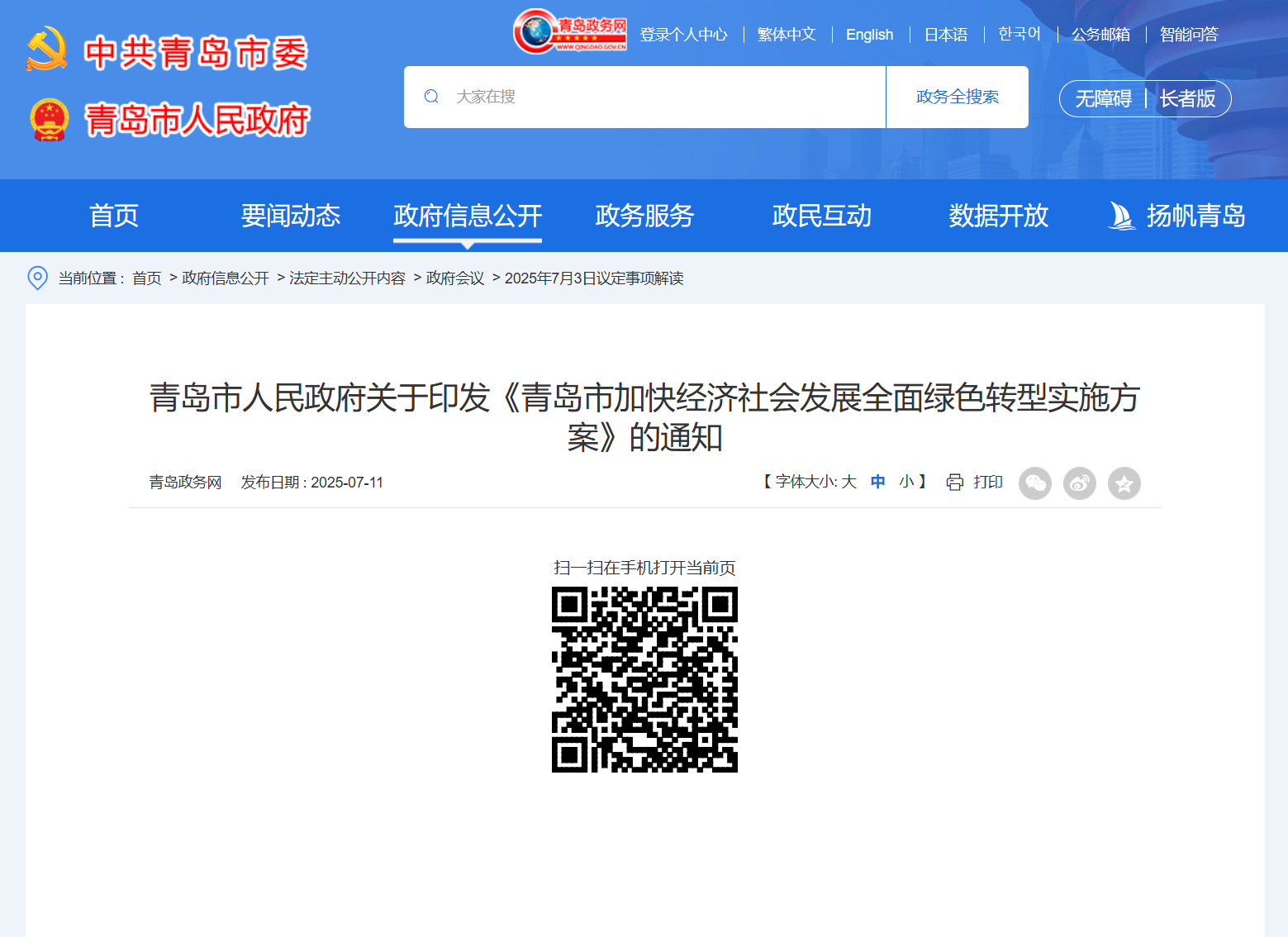Select 日本語 language option
Image resolution: width=1288 pixels, height=937 pixels.
[945, 35]
